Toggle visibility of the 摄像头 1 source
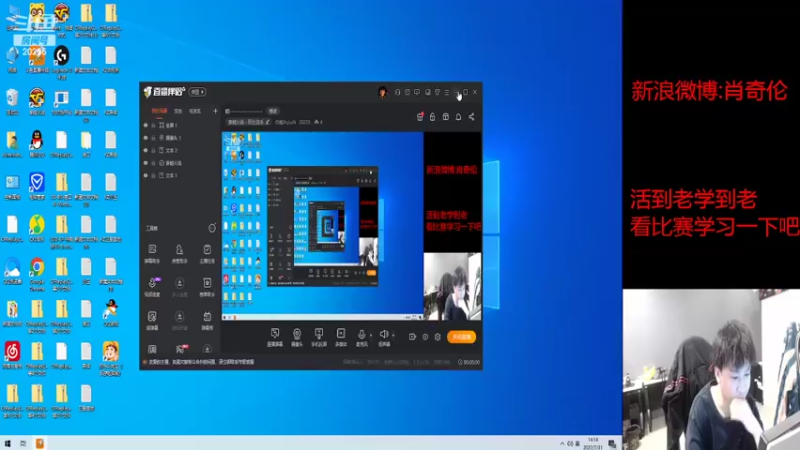The height and width of the screenshot is (450, 800). click(146, 138)
